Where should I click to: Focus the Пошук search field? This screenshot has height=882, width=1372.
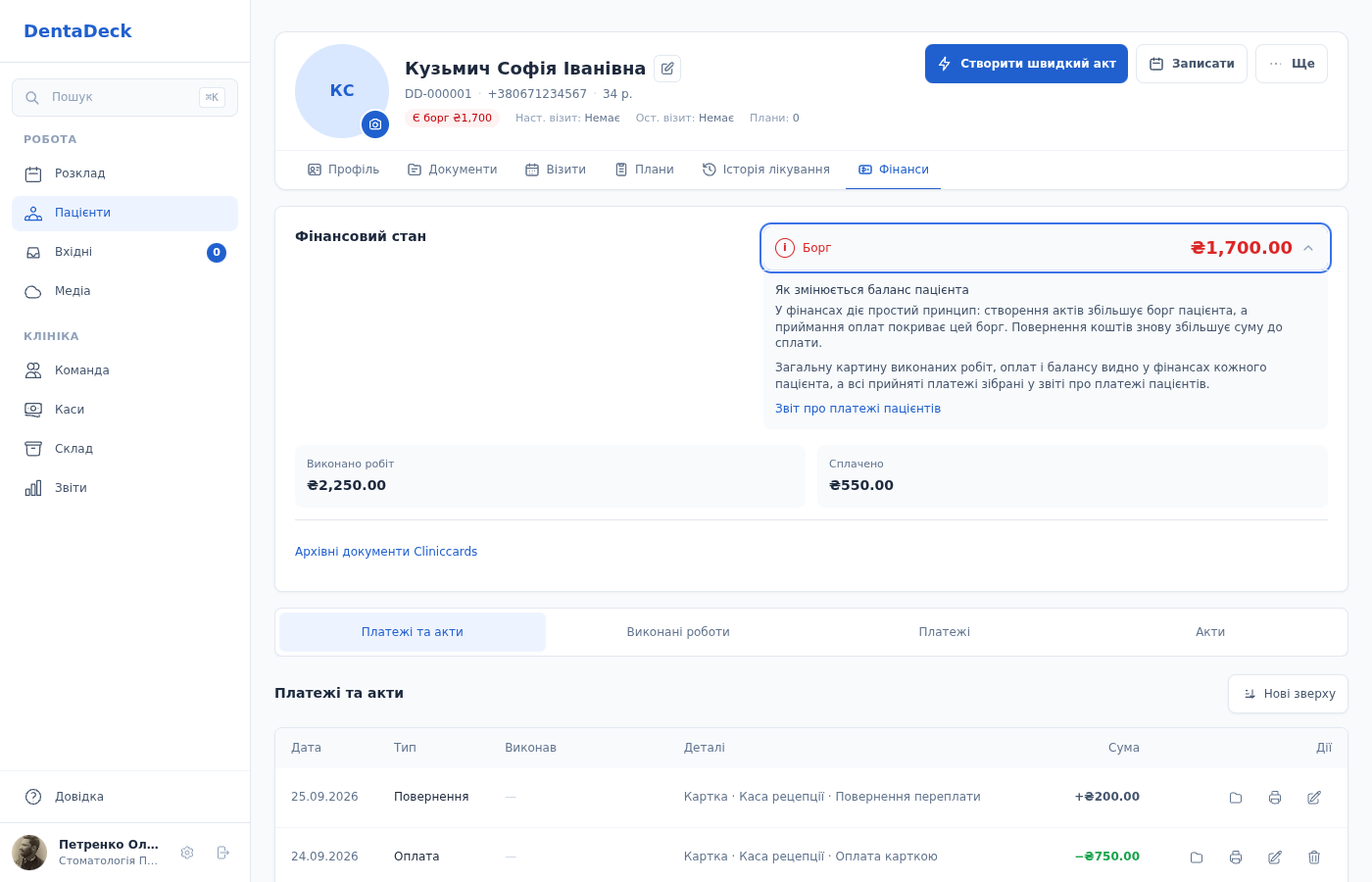click(124, 97)
